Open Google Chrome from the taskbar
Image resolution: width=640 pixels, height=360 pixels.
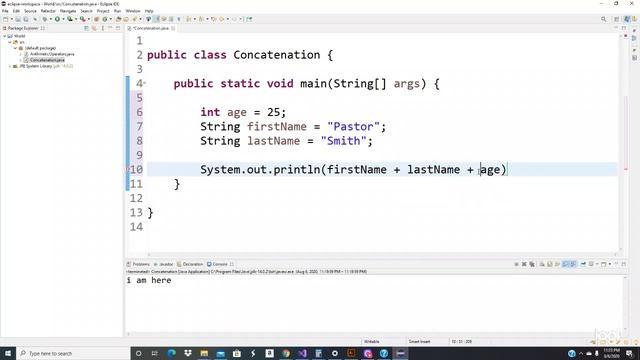tap(286, 353)
